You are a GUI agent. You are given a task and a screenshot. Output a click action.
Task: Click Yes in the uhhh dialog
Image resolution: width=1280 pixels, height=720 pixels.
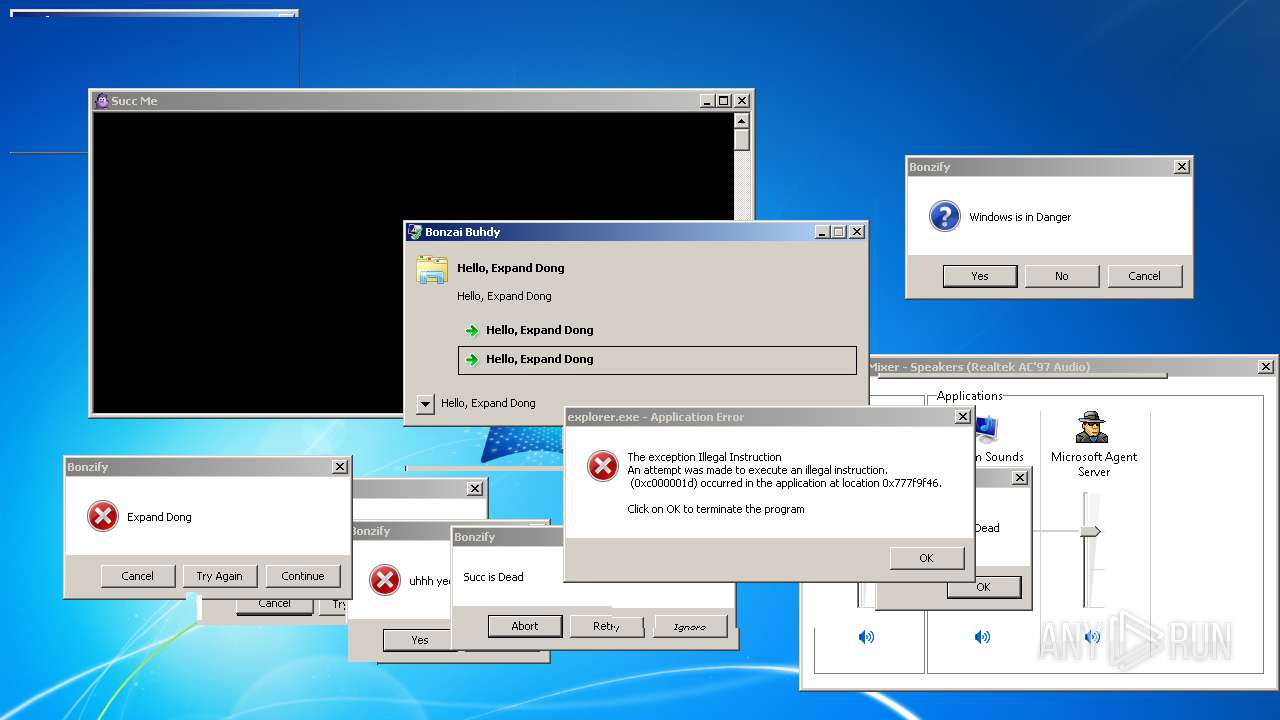(420, 640)
